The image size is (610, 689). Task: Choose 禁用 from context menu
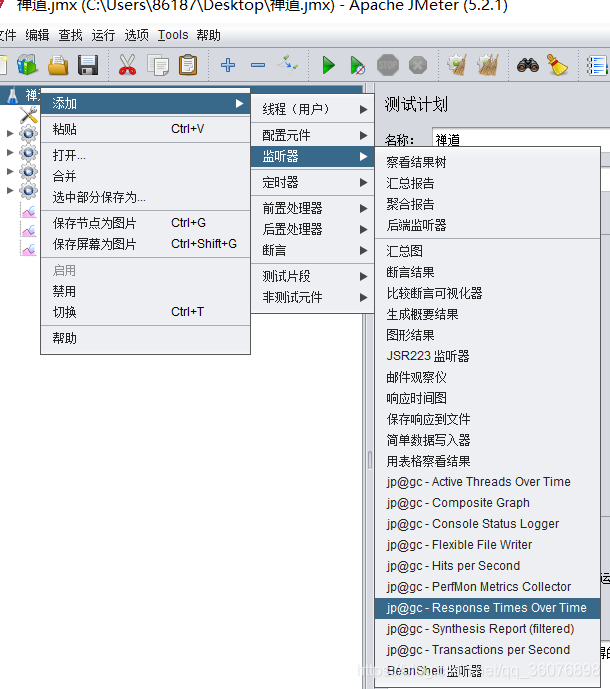point(145,291)
